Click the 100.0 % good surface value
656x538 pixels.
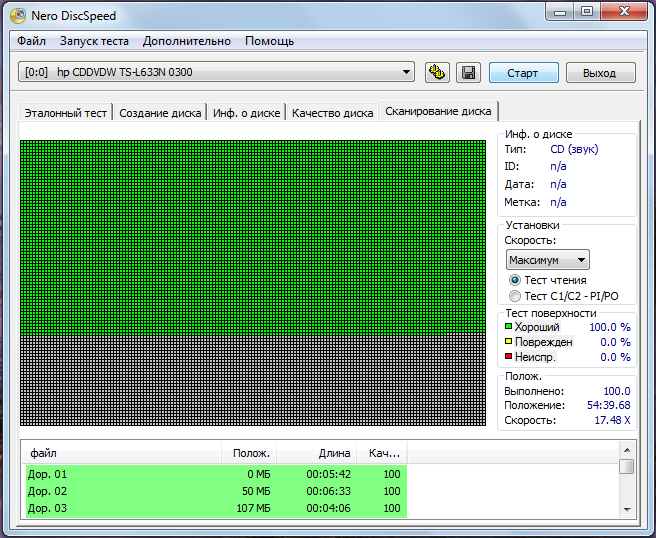(x=610, y=327)
